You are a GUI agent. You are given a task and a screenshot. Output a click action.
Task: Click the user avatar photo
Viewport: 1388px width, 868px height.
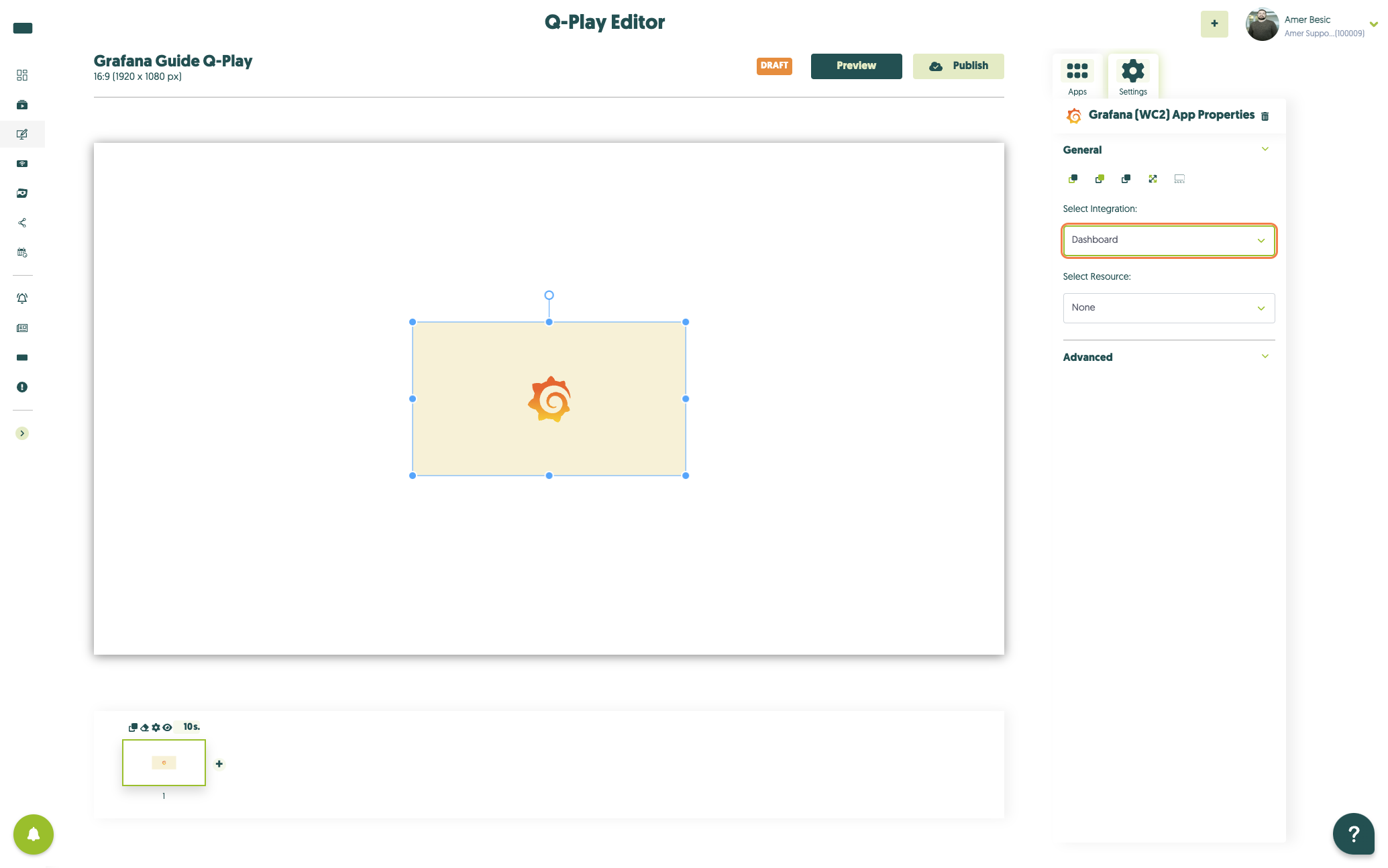1262,24
